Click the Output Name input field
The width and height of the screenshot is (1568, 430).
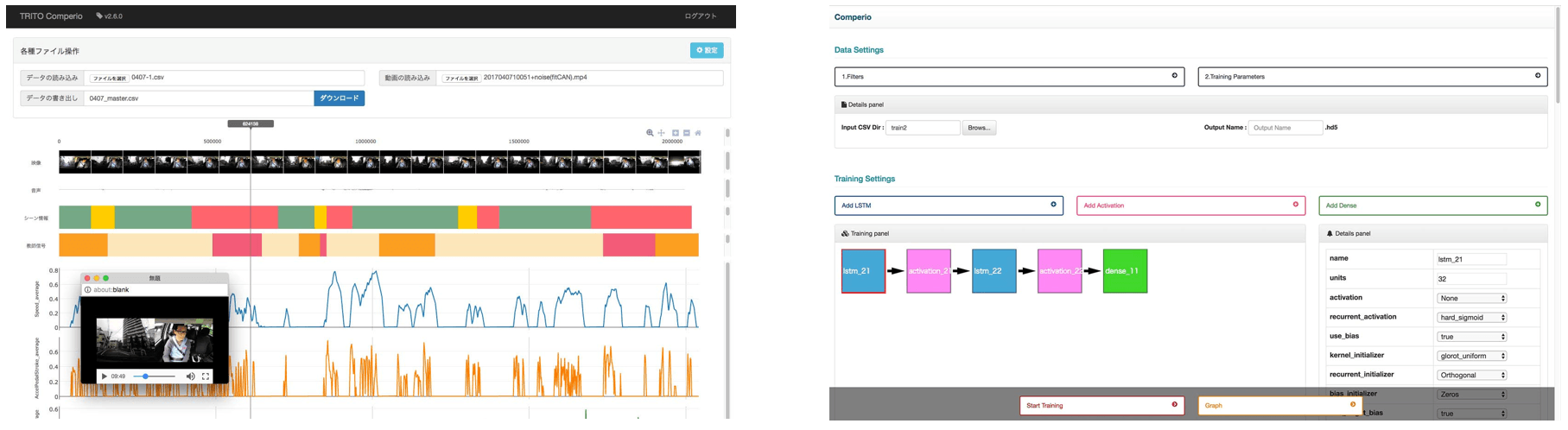(1285, 128)
